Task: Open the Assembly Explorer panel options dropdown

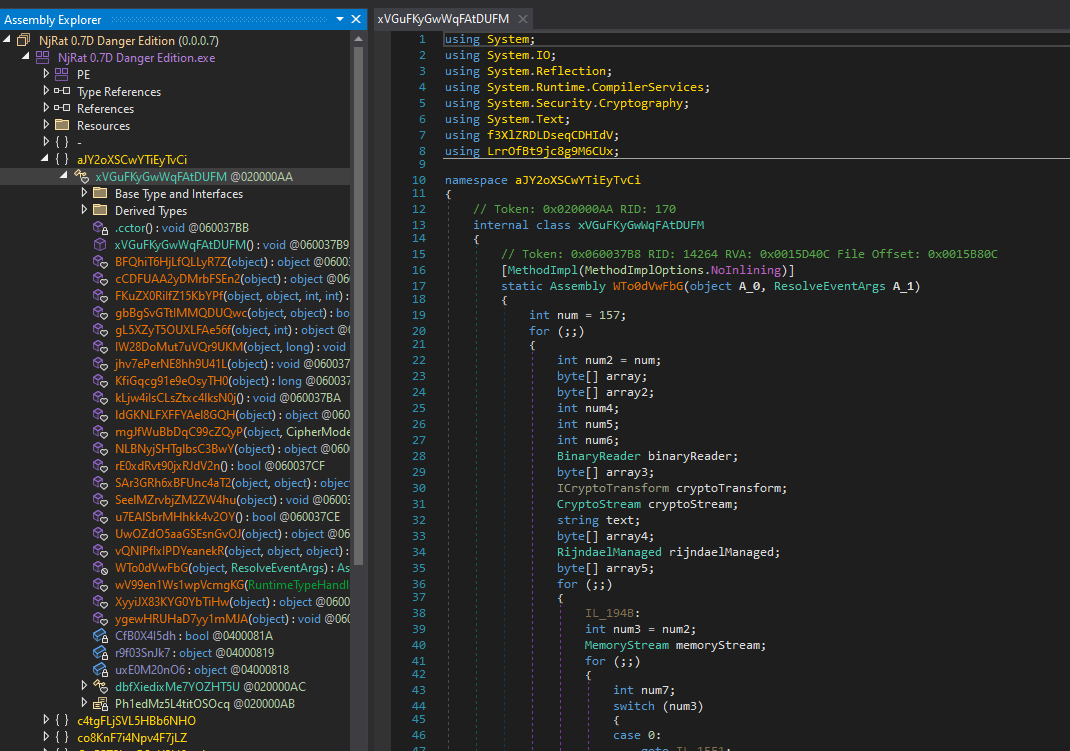Action: tap(340, 19)
